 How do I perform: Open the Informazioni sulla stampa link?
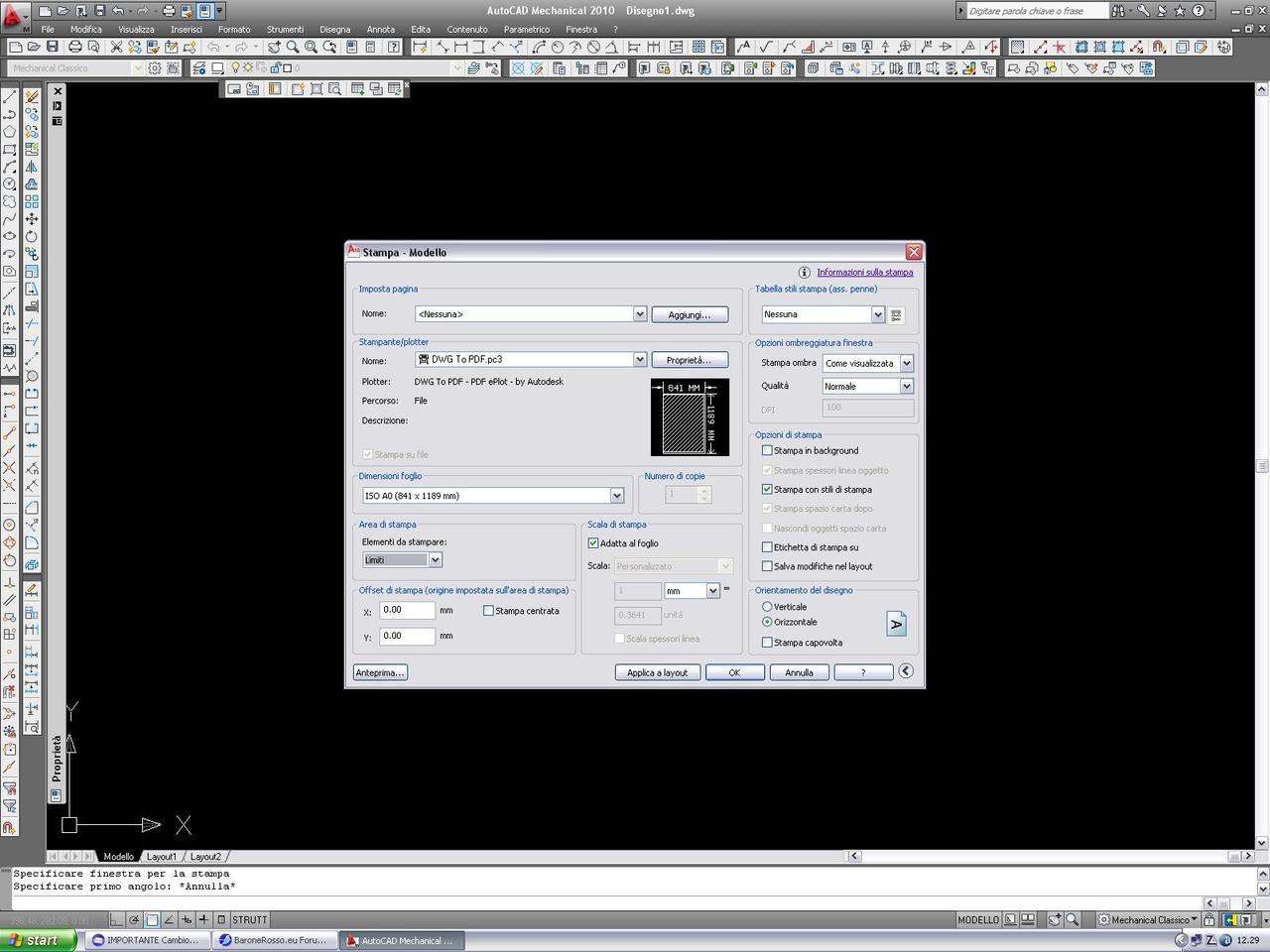coord(864,273)
